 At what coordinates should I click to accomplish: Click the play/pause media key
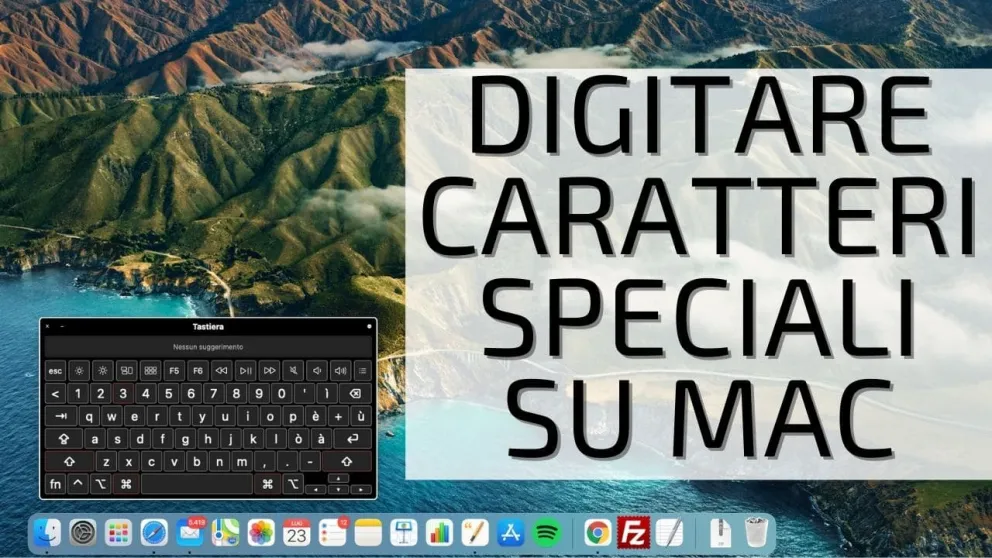[245, 371]
